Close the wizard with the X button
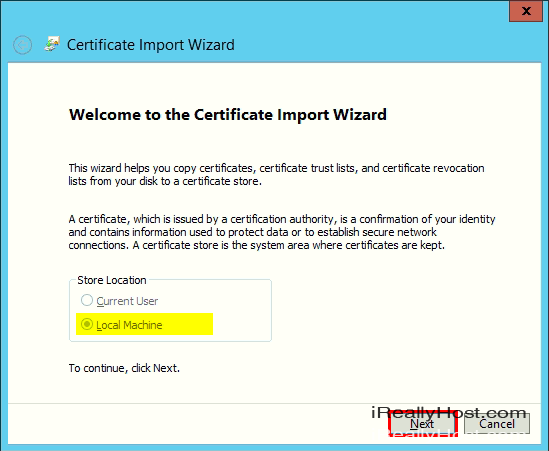549x451 pixels. [526, 11]
